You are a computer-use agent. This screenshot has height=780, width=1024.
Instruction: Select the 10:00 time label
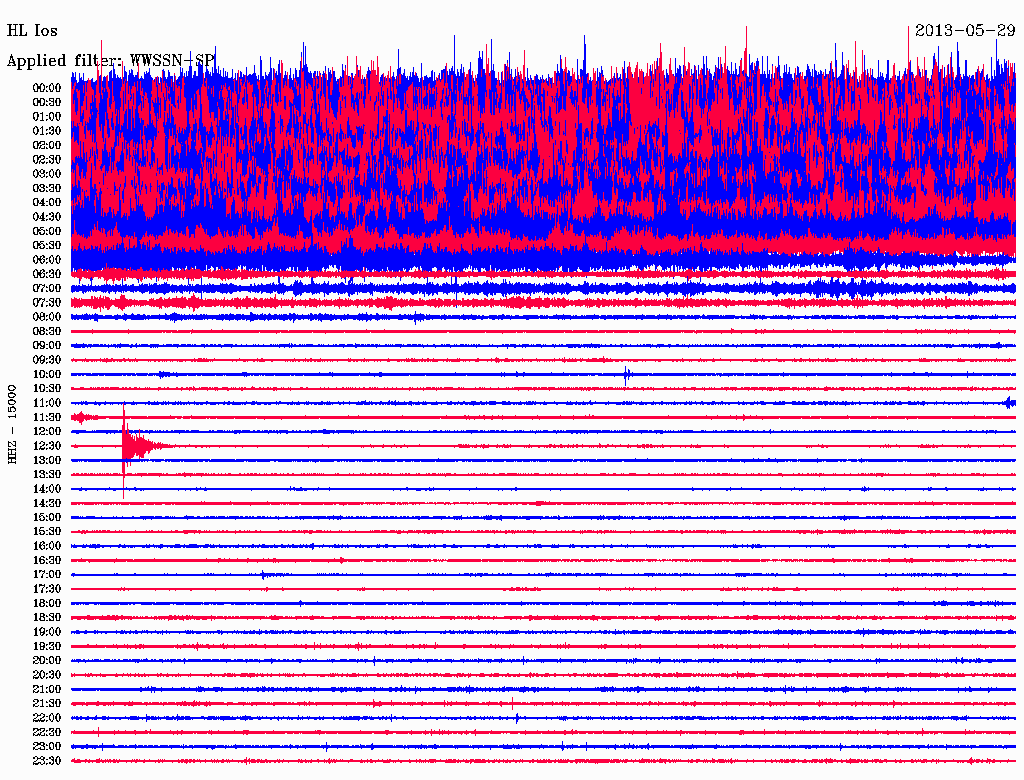point(46,374)
